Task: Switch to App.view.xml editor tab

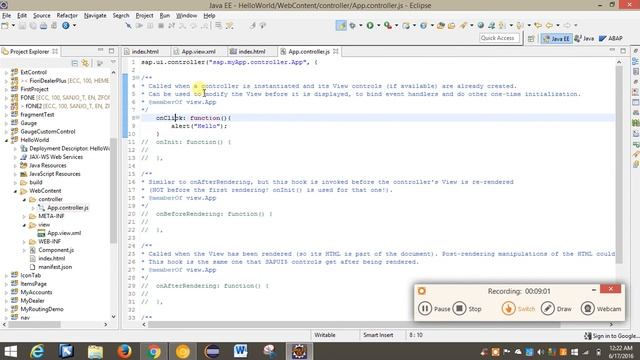Action: [198, 52]
